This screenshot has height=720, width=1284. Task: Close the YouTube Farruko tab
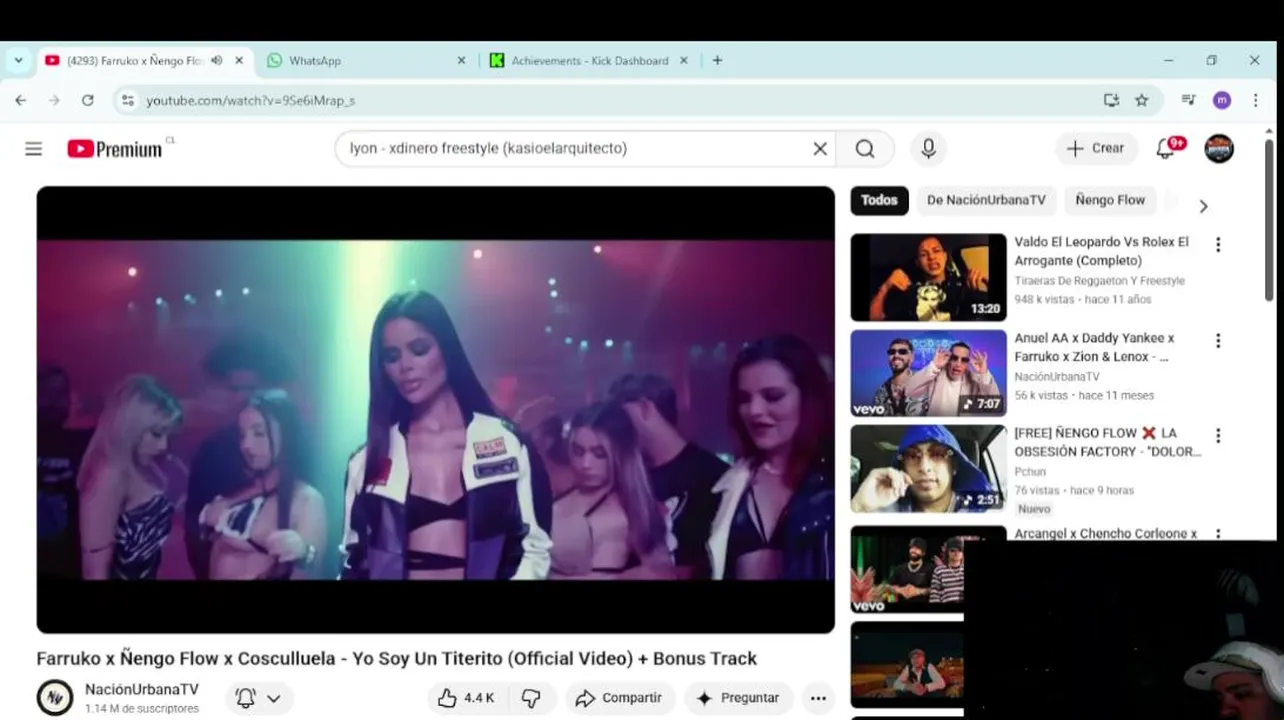tap(239, 60)
